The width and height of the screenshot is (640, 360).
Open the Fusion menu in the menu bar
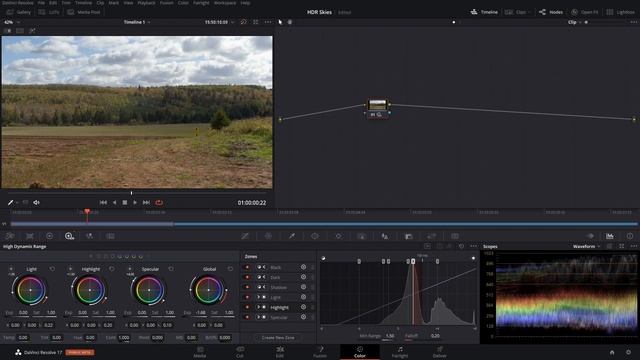167,3
